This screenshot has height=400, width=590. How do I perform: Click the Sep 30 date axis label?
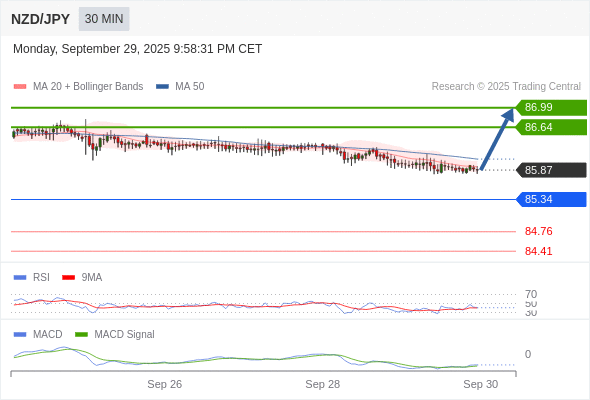(x=481, y=384)
